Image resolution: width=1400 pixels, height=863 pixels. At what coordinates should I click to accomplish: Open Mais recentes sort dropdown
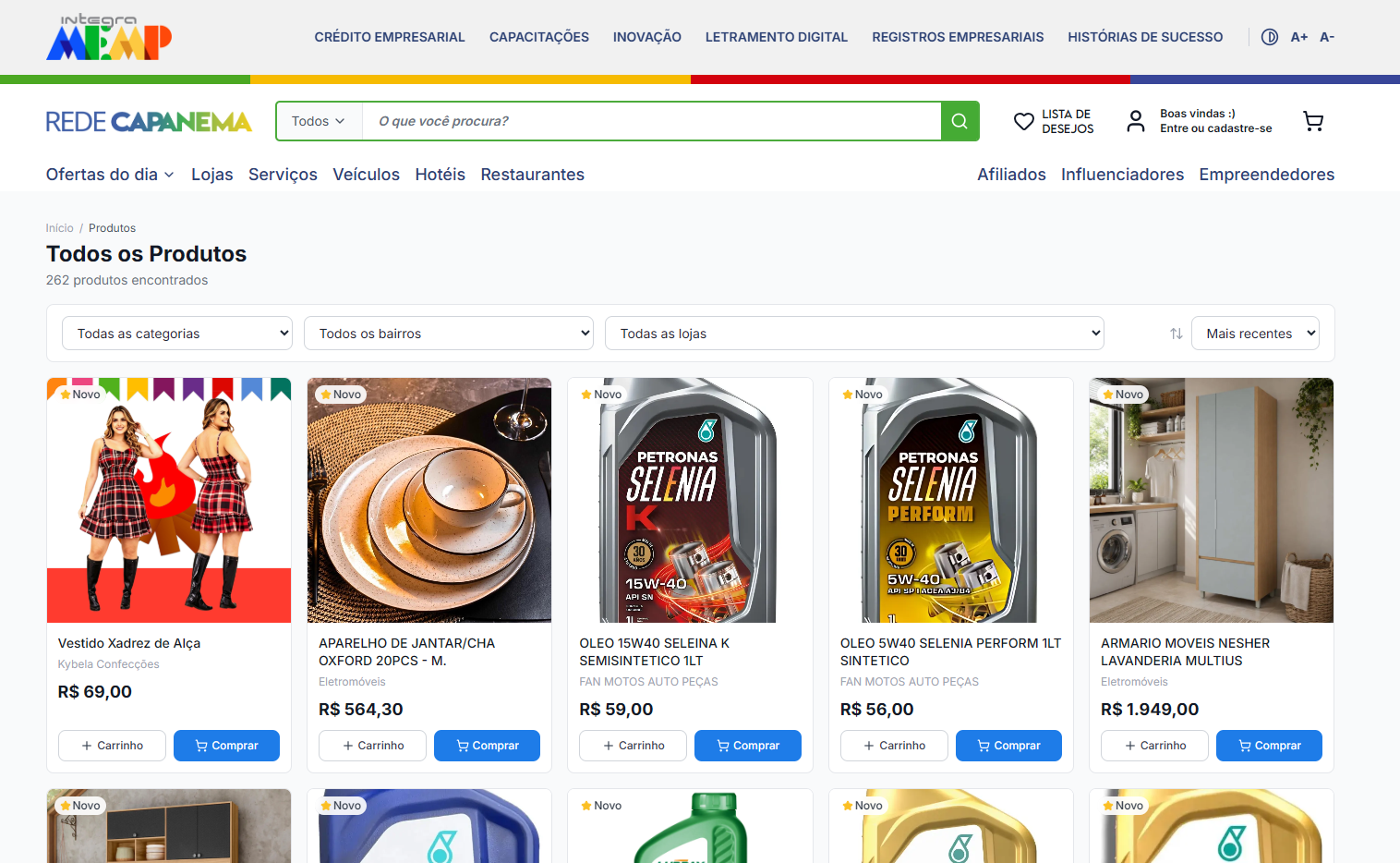coord(1255,334)
